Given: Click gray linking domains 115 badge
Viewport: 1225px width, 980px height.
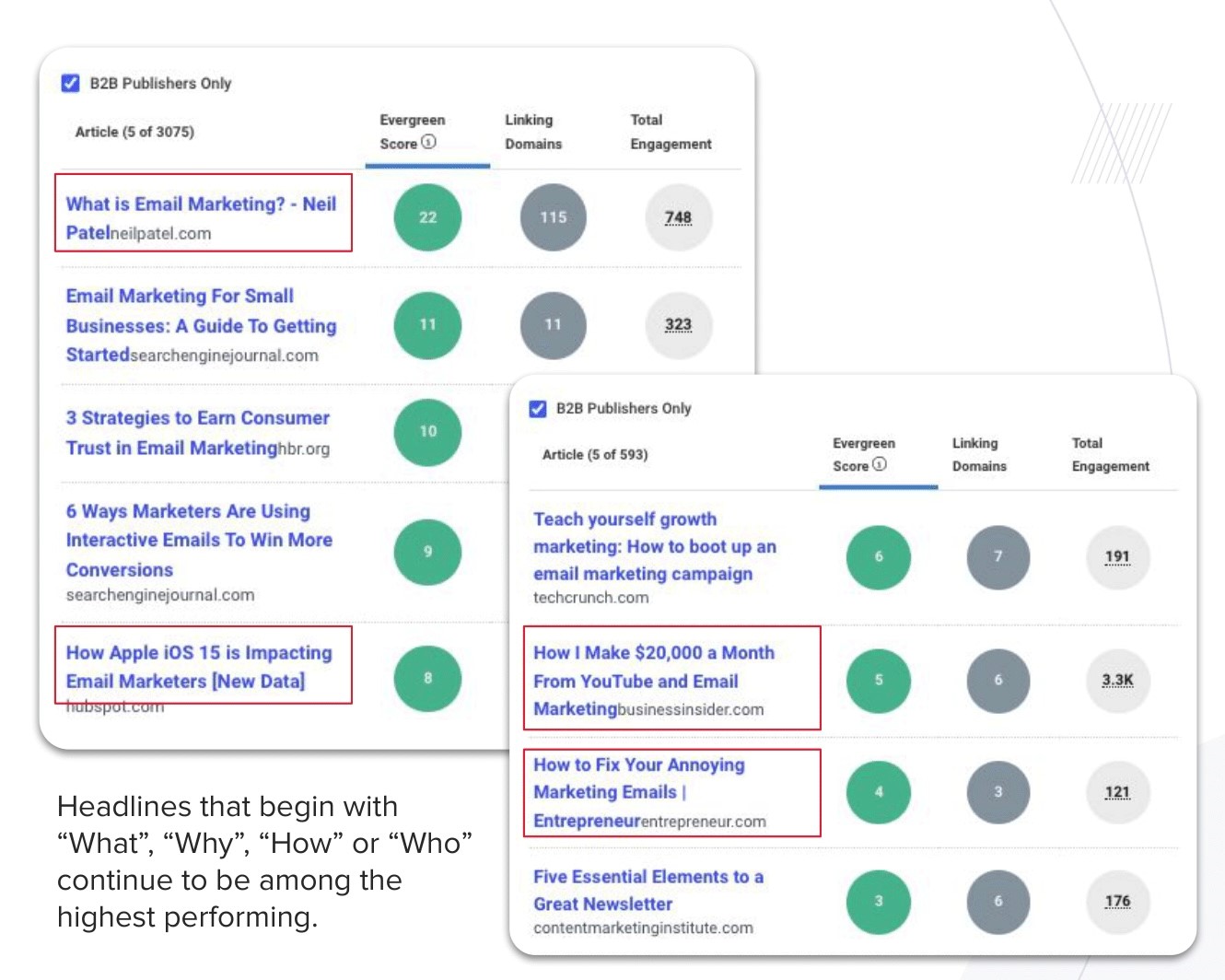Looking at the screenshot, I should coord(553,217).
